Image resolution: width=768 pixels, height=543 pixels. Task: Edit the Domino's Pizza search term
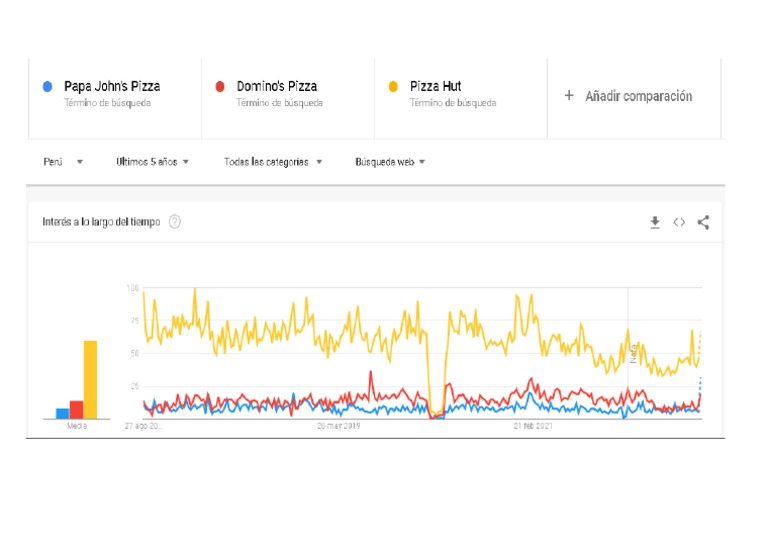[277, 87]
